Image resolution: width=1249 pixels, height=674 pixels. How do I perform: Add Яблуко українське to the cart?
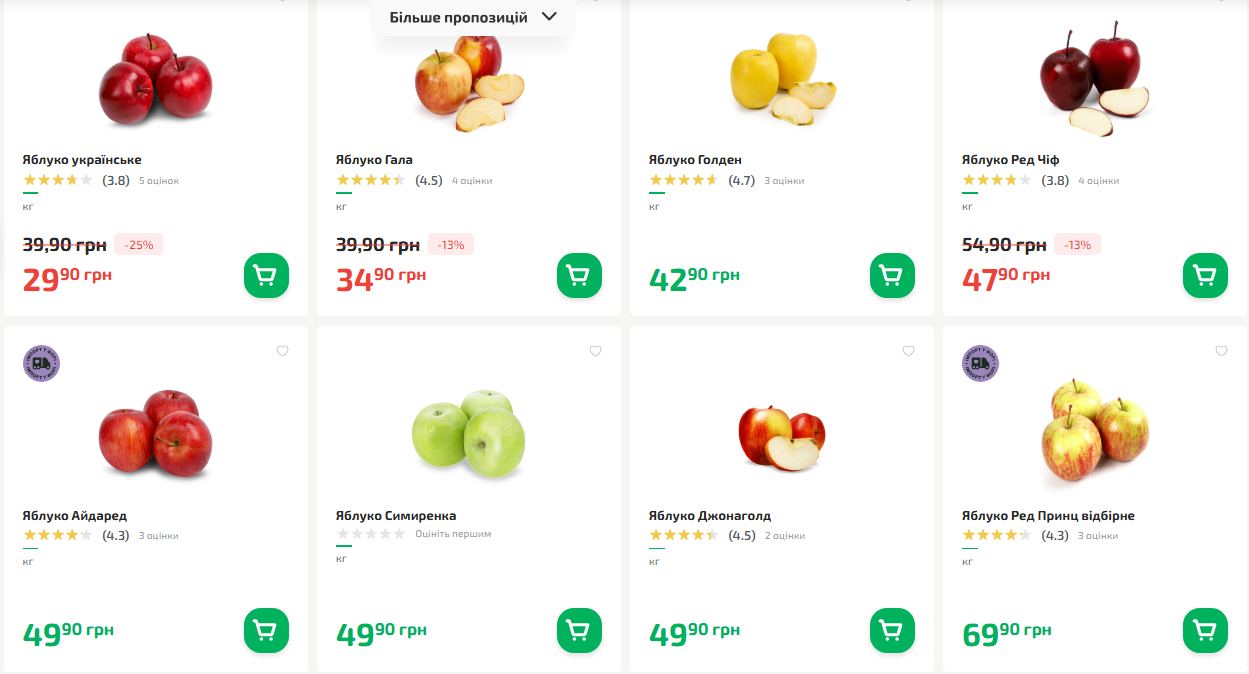(266, 275)
